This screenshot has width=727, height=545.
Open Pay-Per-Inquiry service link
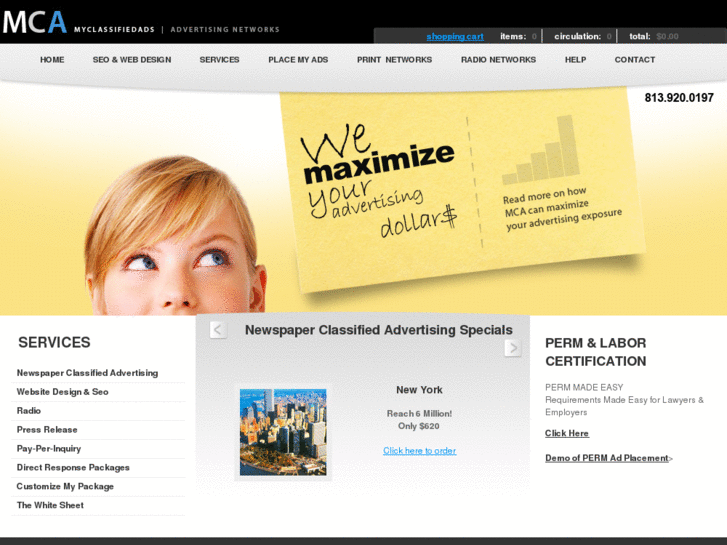point(49,449)
